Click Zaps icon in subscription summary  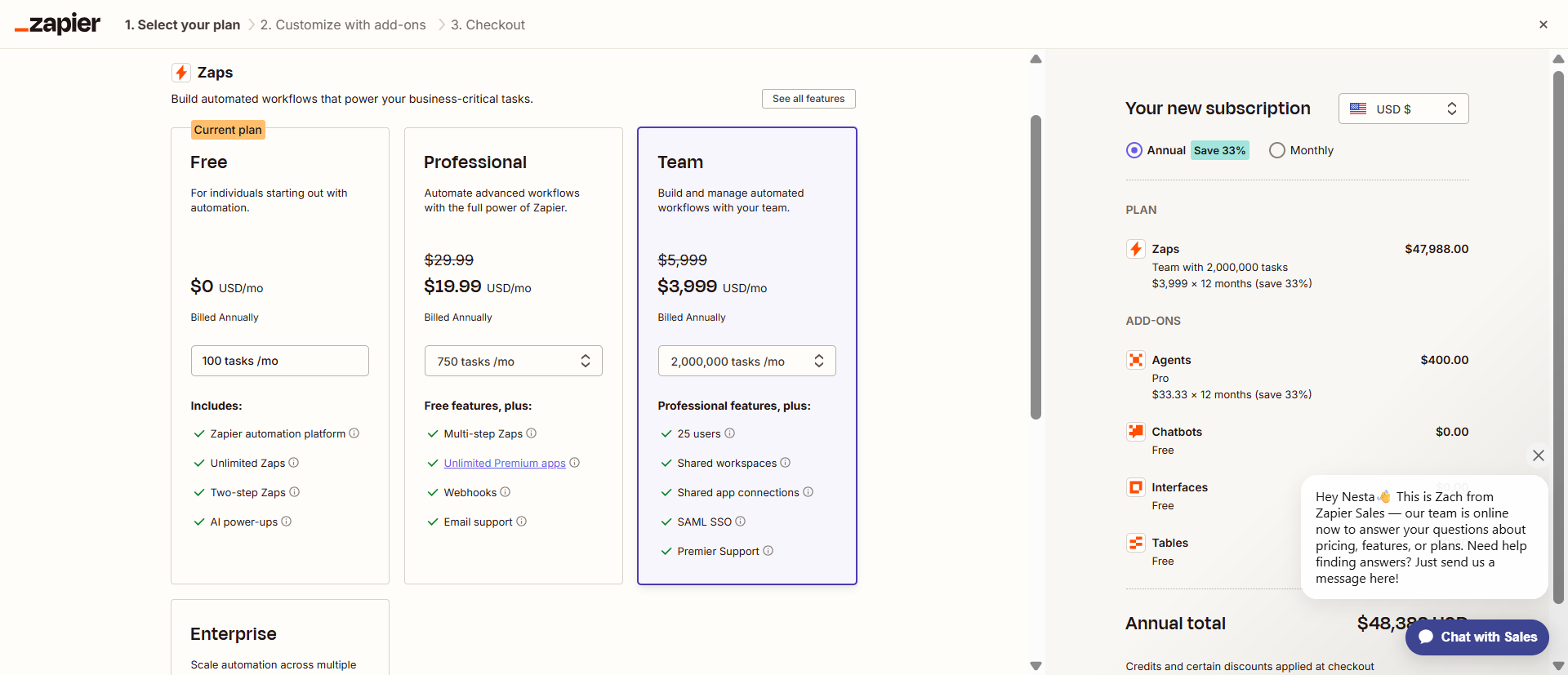point(1135,249)
